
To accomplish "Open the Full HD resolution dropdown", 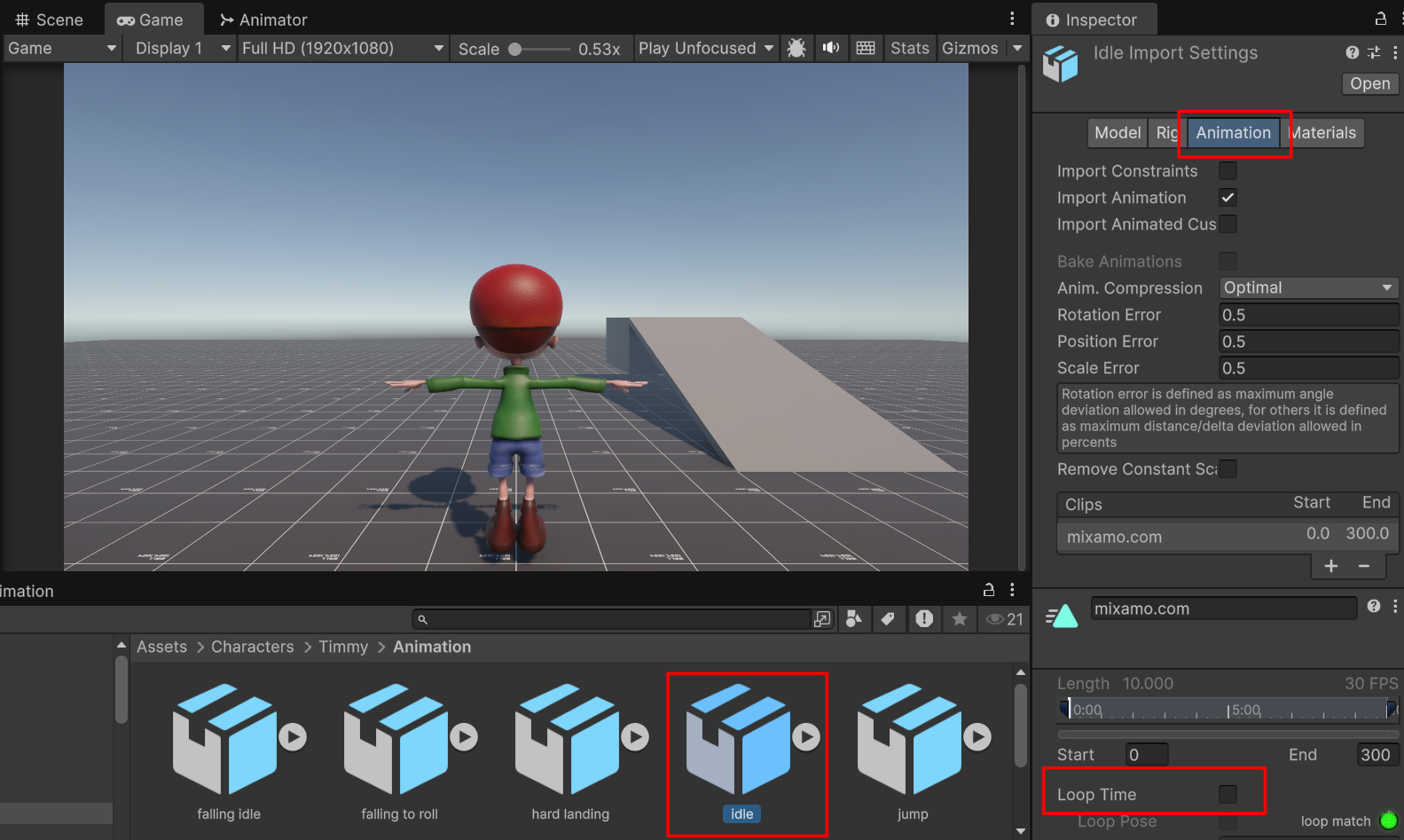I will click(x=342, y=48).
